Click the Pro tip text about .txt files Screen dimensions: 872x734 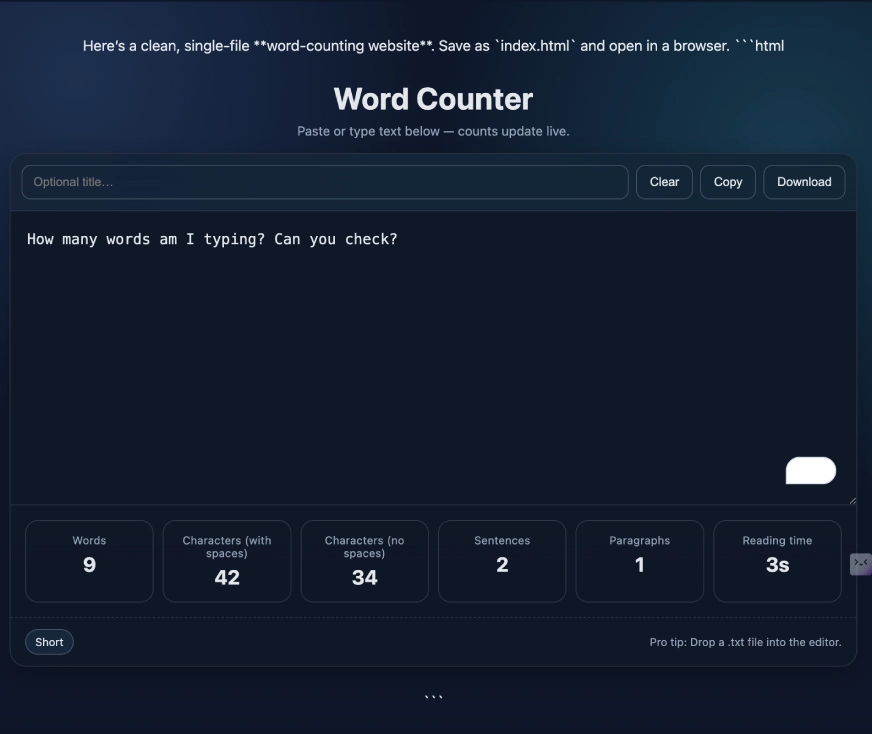point(745,642)
